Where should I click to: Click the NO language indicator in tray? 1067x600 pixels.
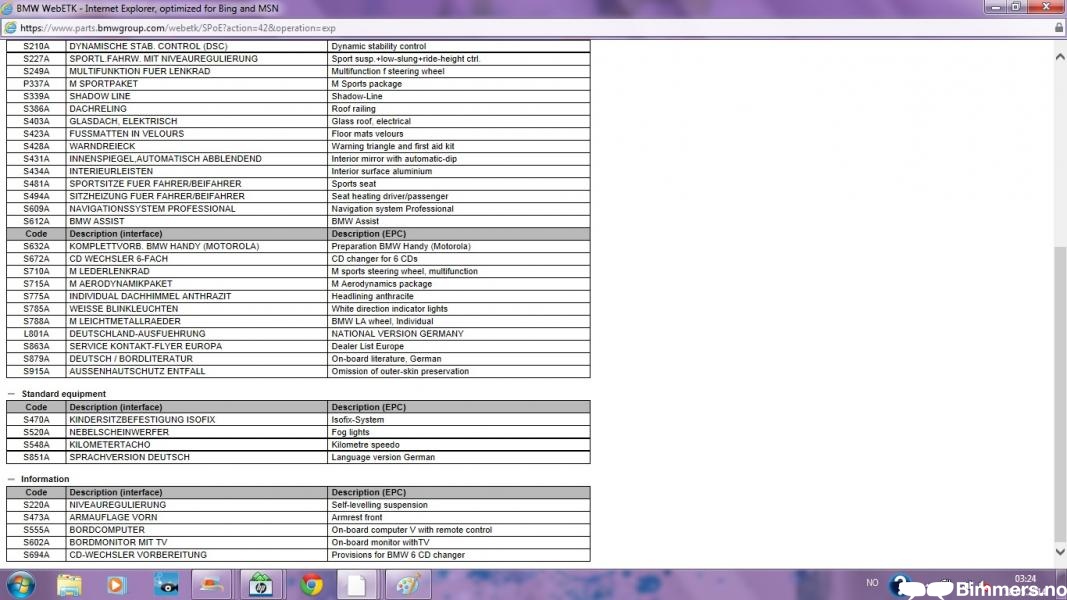[872, 583]
